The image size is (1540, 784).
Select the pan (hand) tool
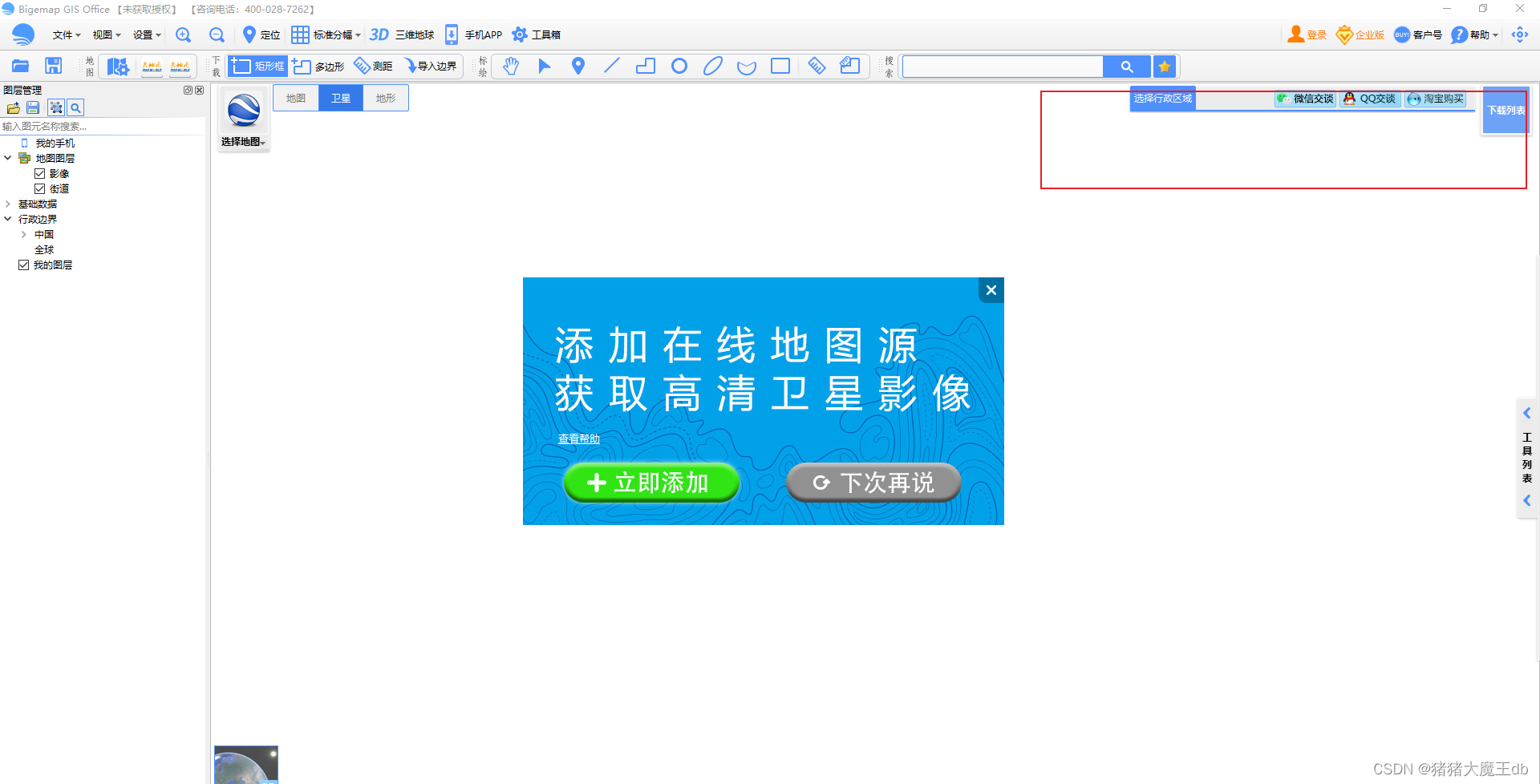511,66
